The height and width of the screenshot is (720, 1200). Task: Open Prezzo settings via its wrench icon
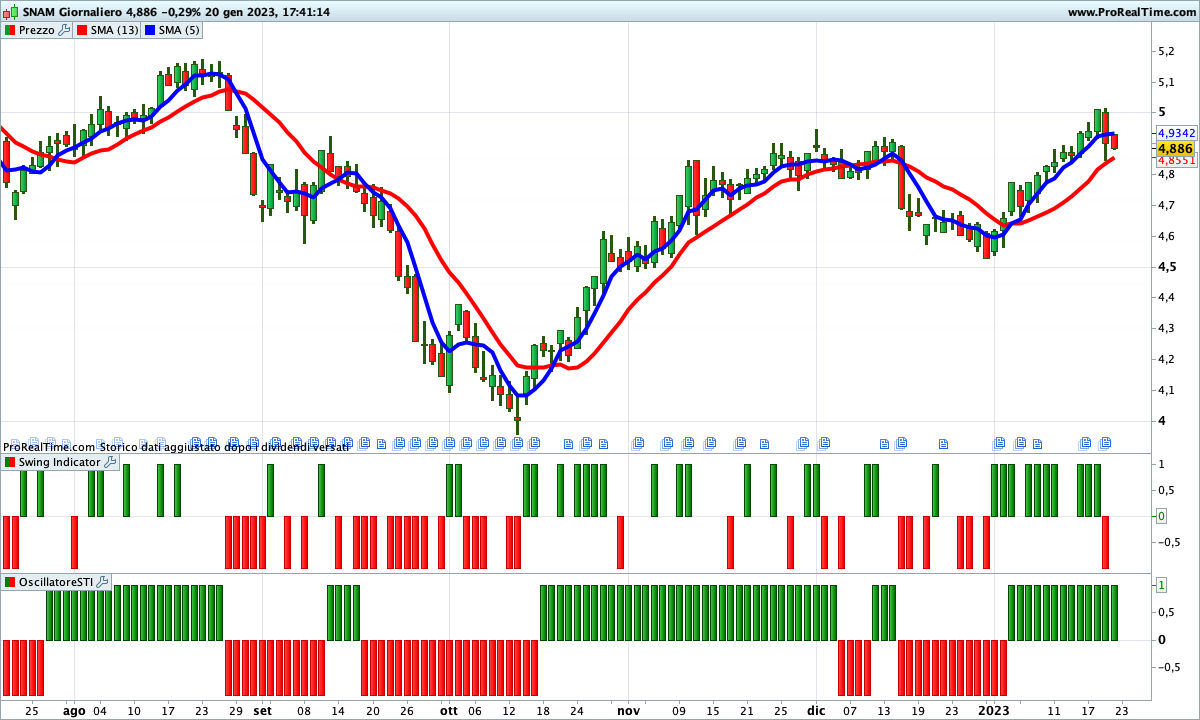64,30
